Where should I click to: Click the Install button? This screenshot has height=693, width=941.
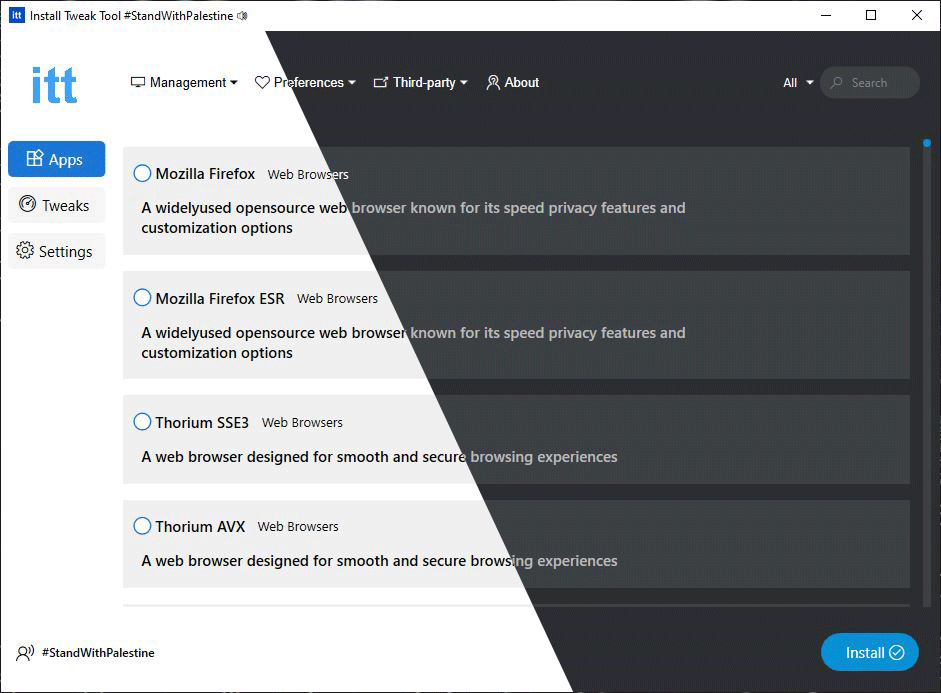click(868, 652)
